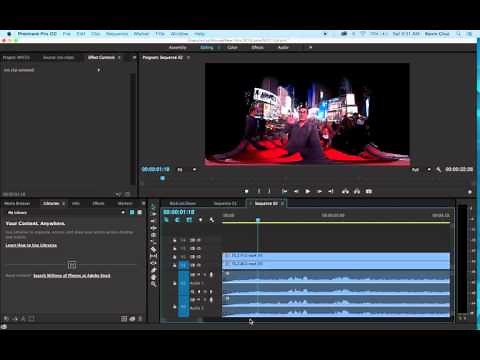Open Spotlight search in macOS menu bar
This screenshot has height=360, width=480.
tap(459, 34)
